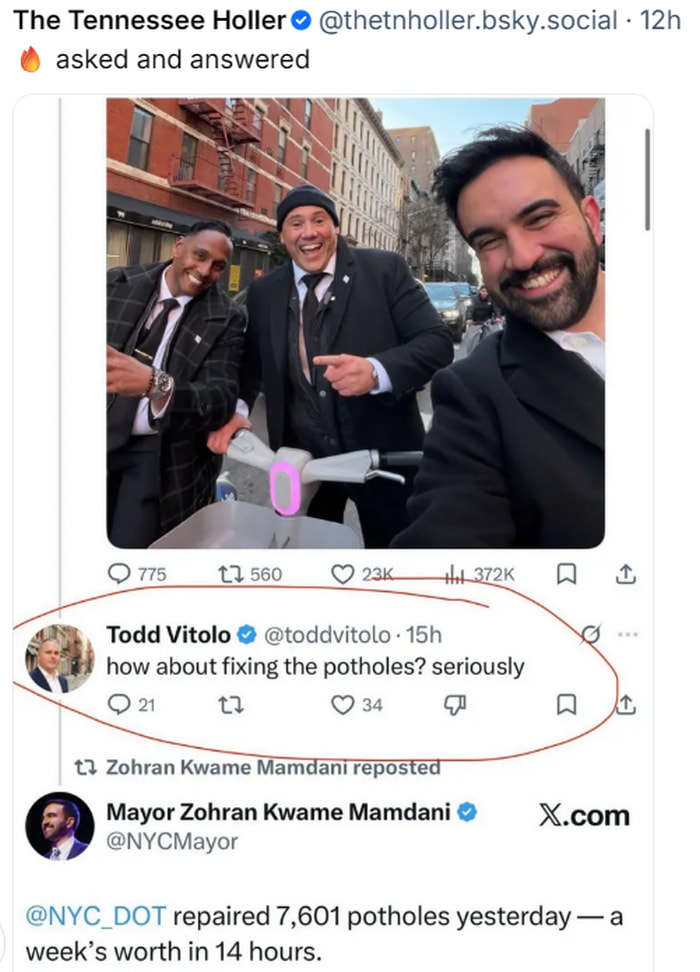Click the reply icon showing 775 comments

click(120, 573)
